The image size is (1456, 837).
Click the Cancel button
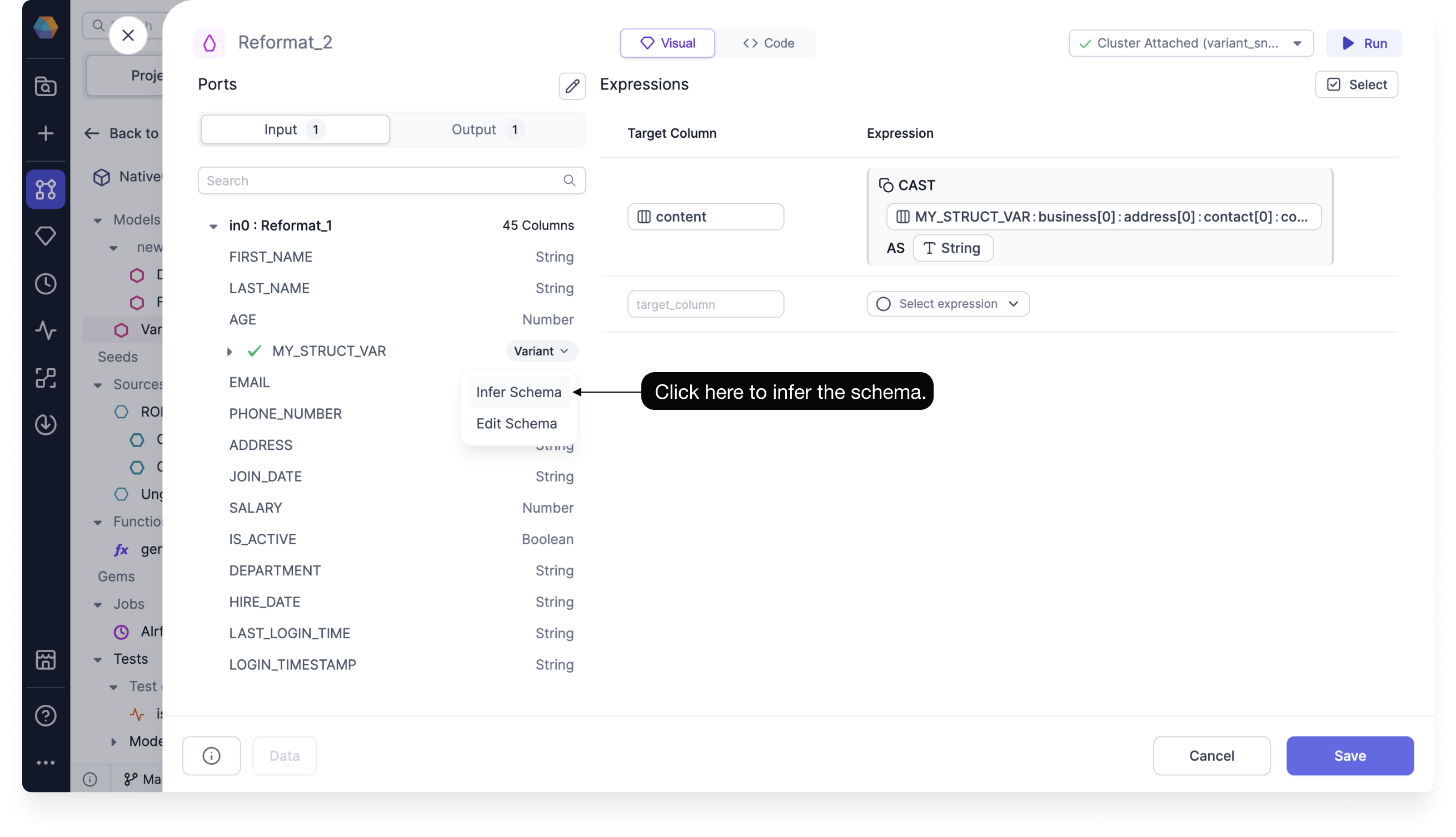tap(1211, 755)
